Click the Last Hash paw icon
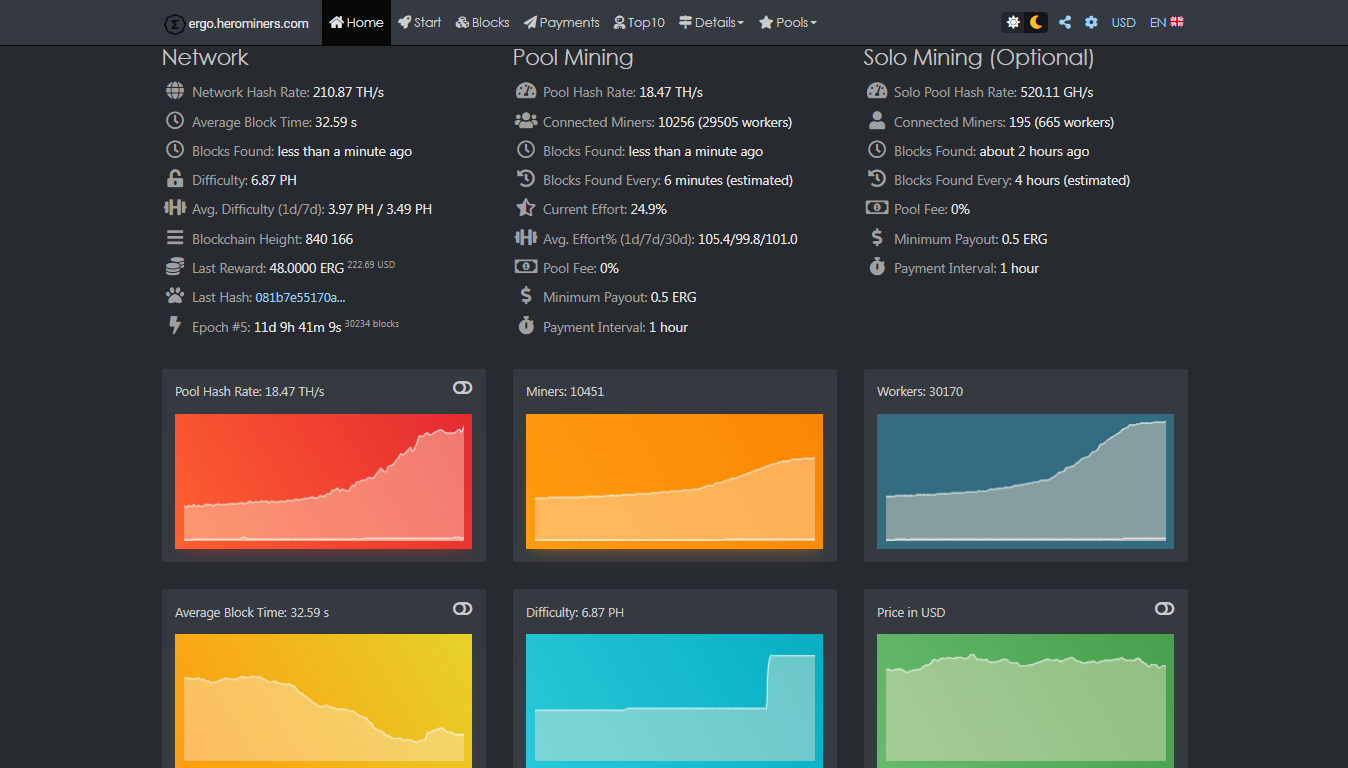Image resolution: width=1348 pixels, height=768 pixels. [175, 297]
